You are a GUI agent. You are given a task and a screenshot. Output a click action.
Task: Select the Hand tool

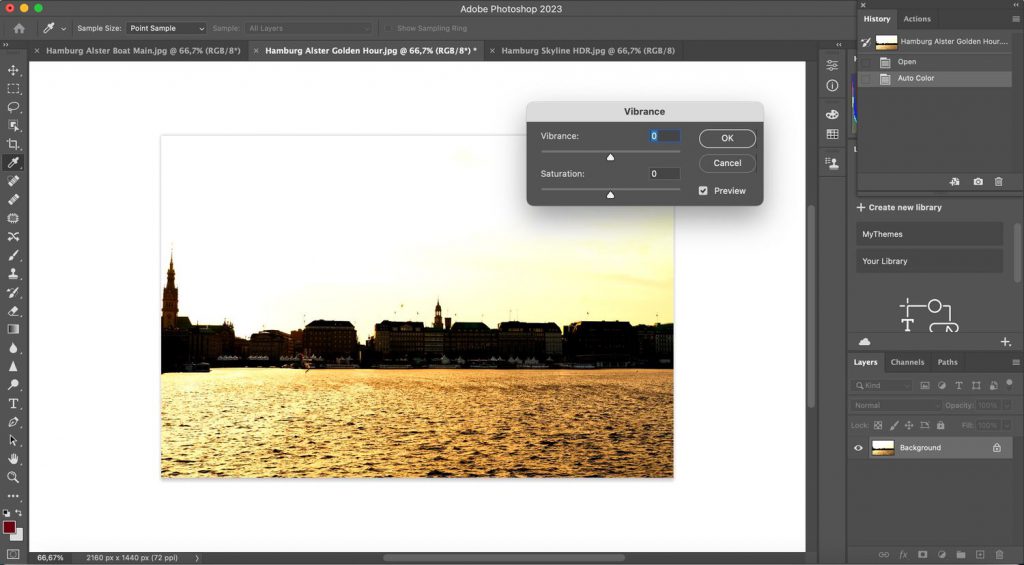13,459
